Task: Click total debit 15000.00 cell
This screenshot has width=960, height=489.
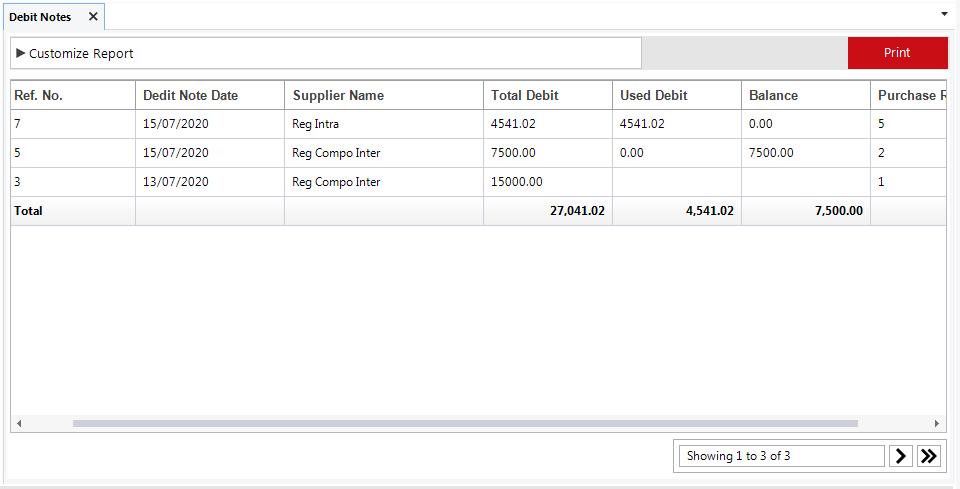Action: coord(517,182)
